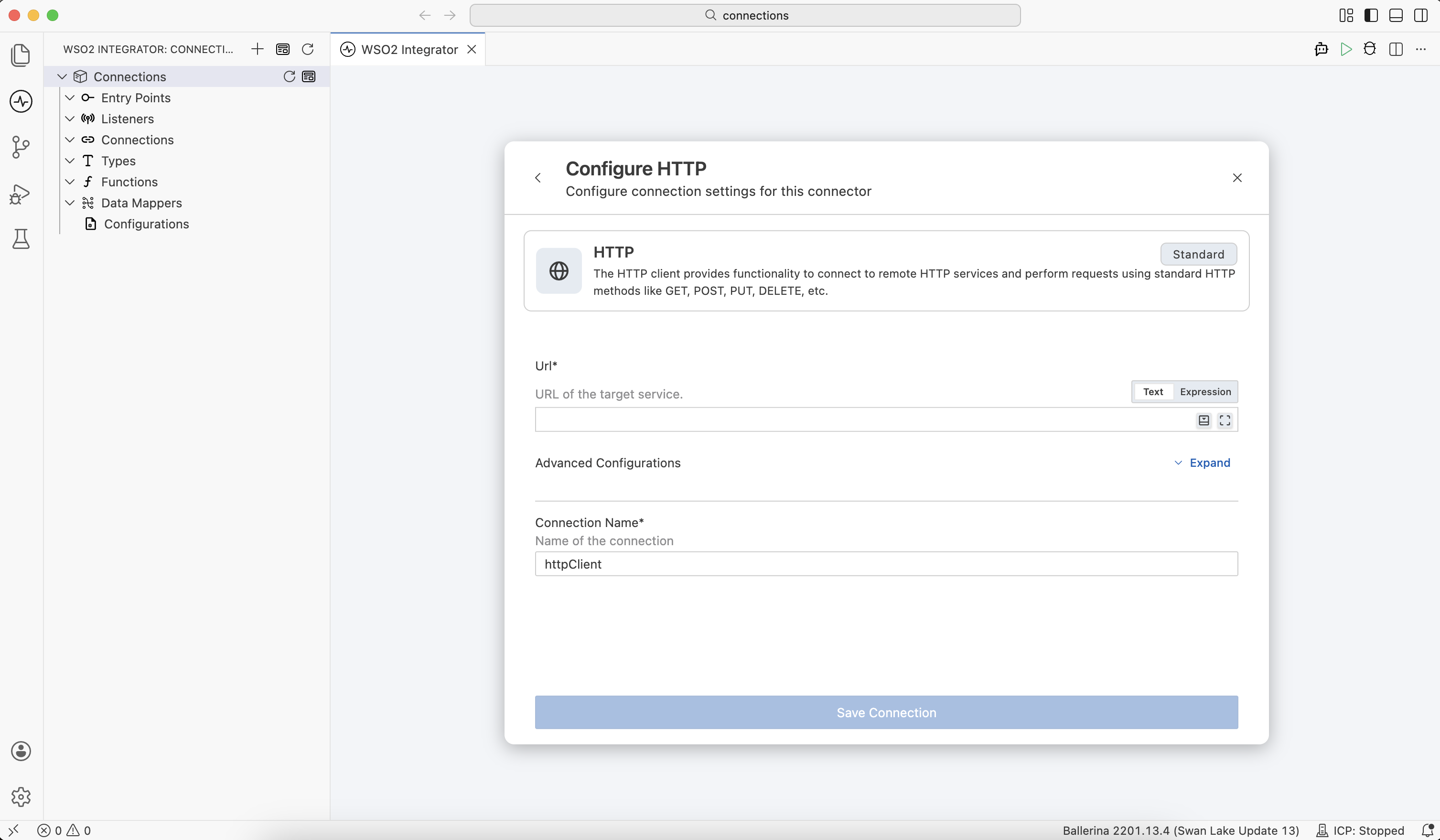The height and width of the screenshot is (840, 1440).
Task: Collapse the Data Mappers node
Action: [x=70, y=203]
